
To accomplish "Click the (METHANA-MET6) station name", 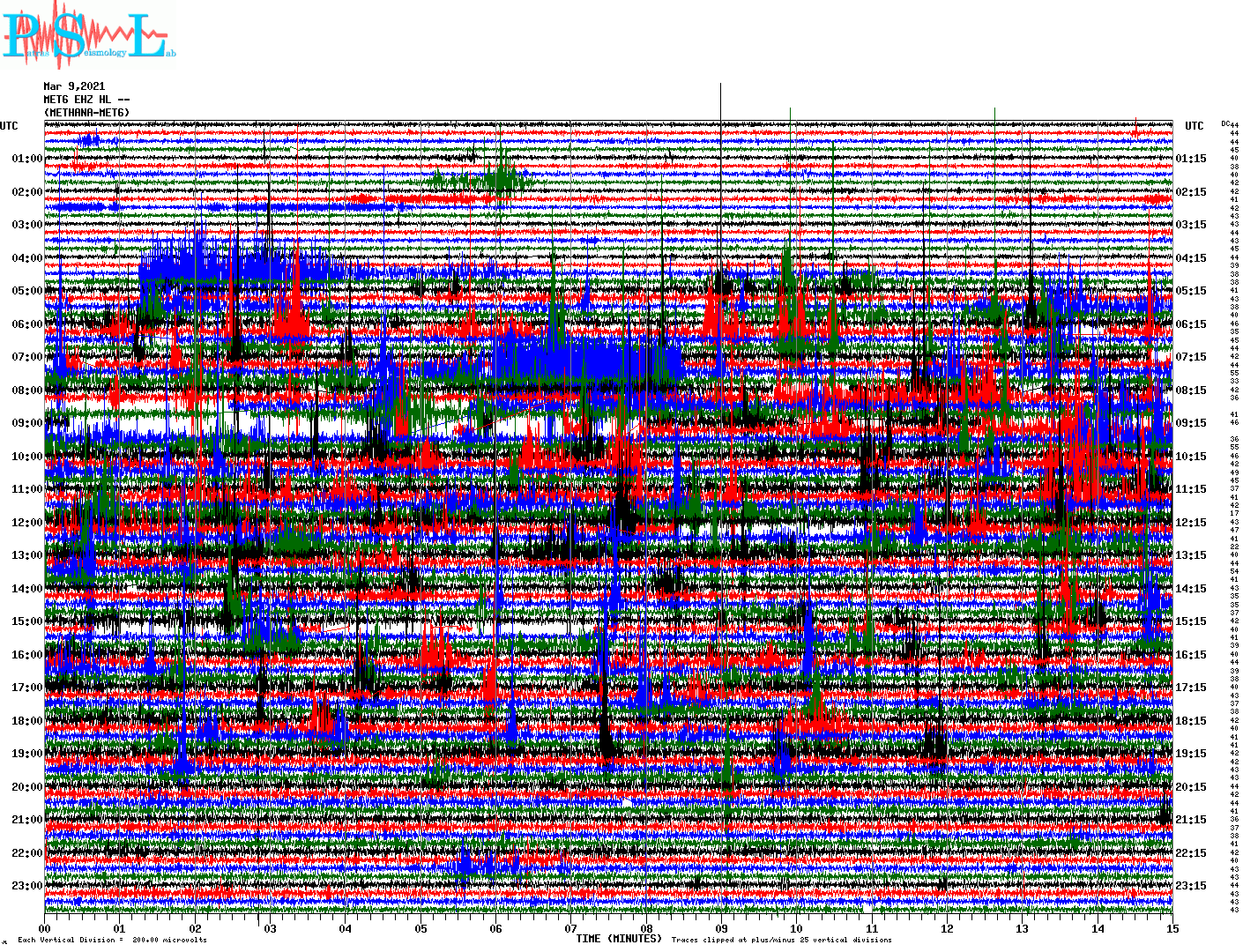I will [86, 113].
